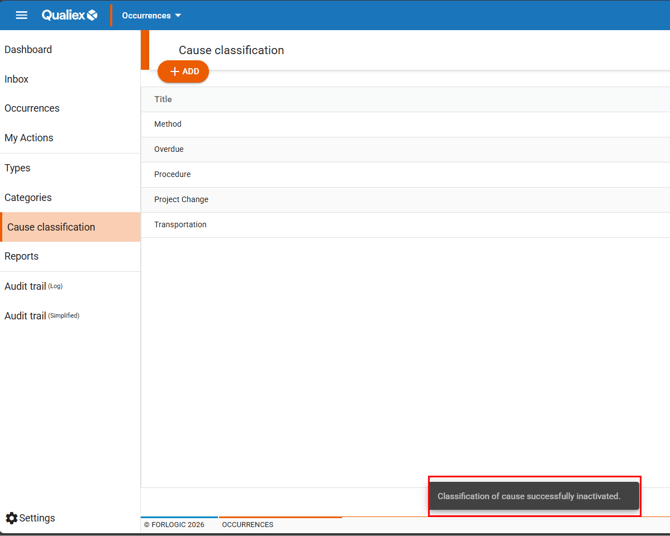670x536 pixels.
Task: Open the Project Change row
Action: point(181,199)
